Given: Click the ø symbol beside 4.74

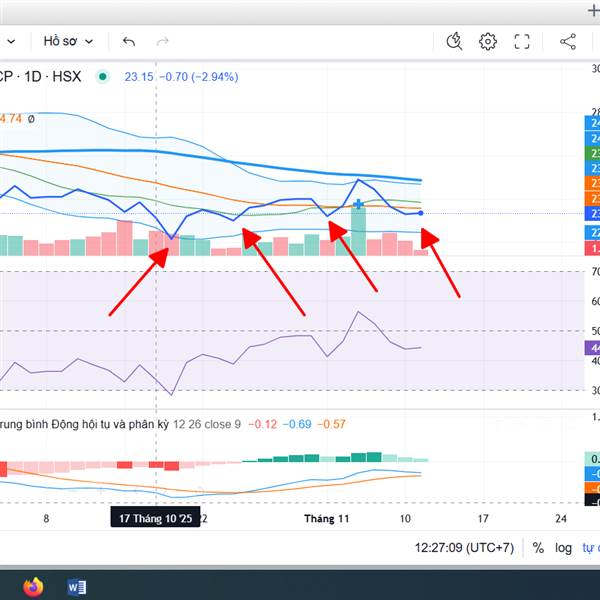Looking at the screenshot, I should [x=31, y=119].
